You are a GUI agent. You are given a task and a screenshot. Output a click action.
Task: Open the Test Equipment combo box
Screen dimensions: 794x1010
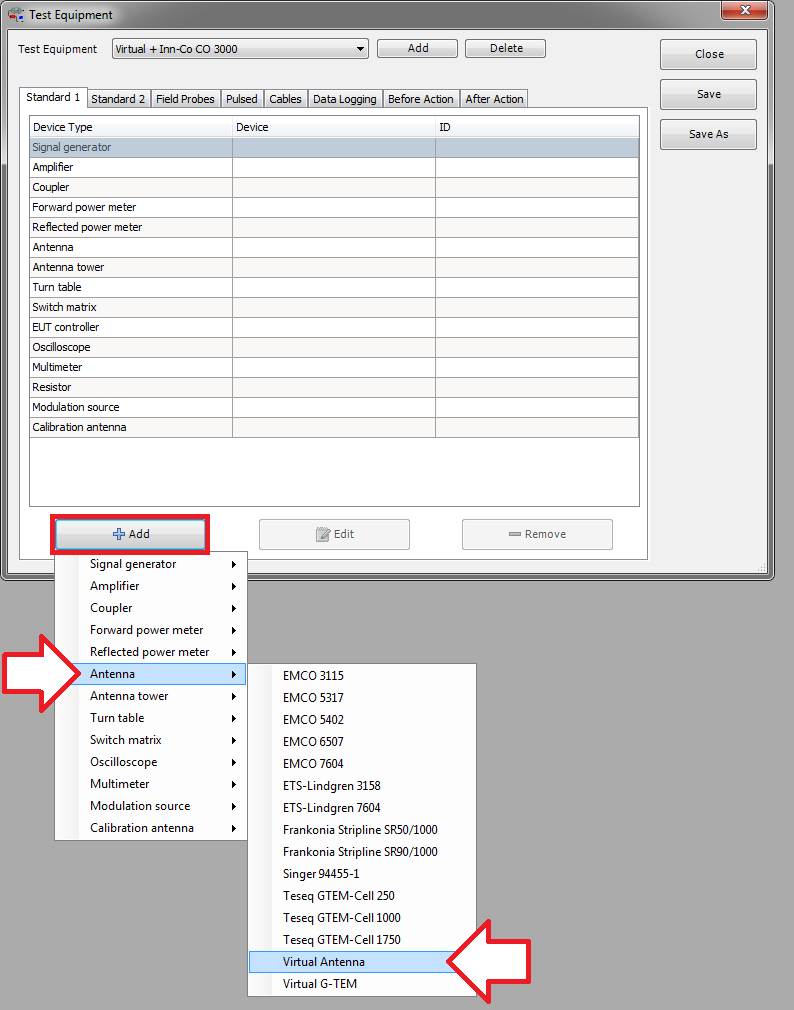click(x=240, y=49)
